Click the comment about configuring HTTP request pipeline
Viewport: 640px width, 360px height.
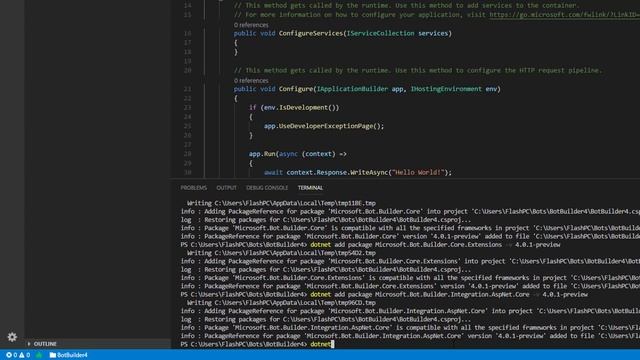418,71
